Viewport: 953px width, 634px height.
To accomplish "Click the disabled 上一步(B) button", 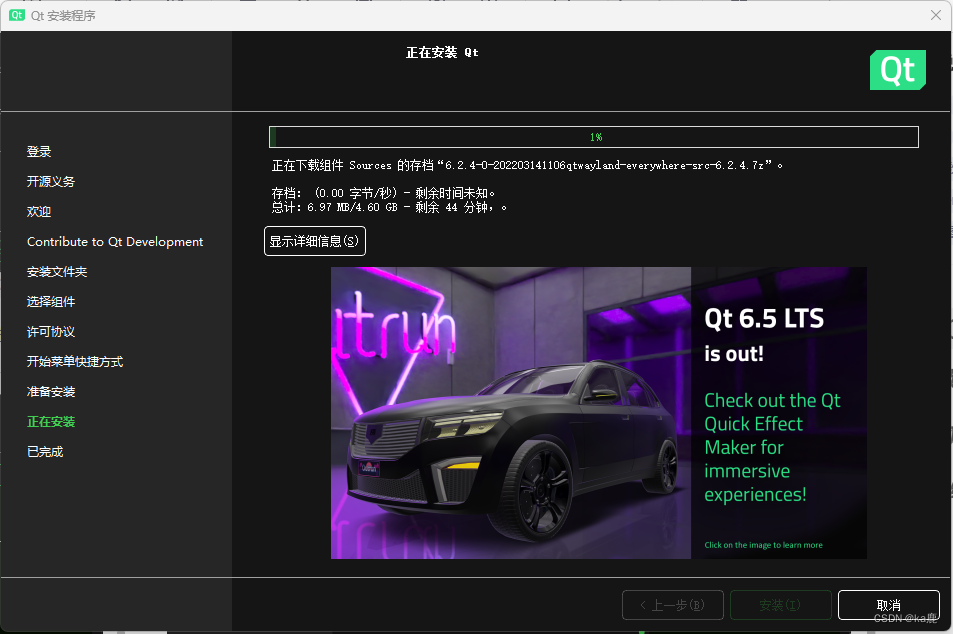I will (673, 605).
